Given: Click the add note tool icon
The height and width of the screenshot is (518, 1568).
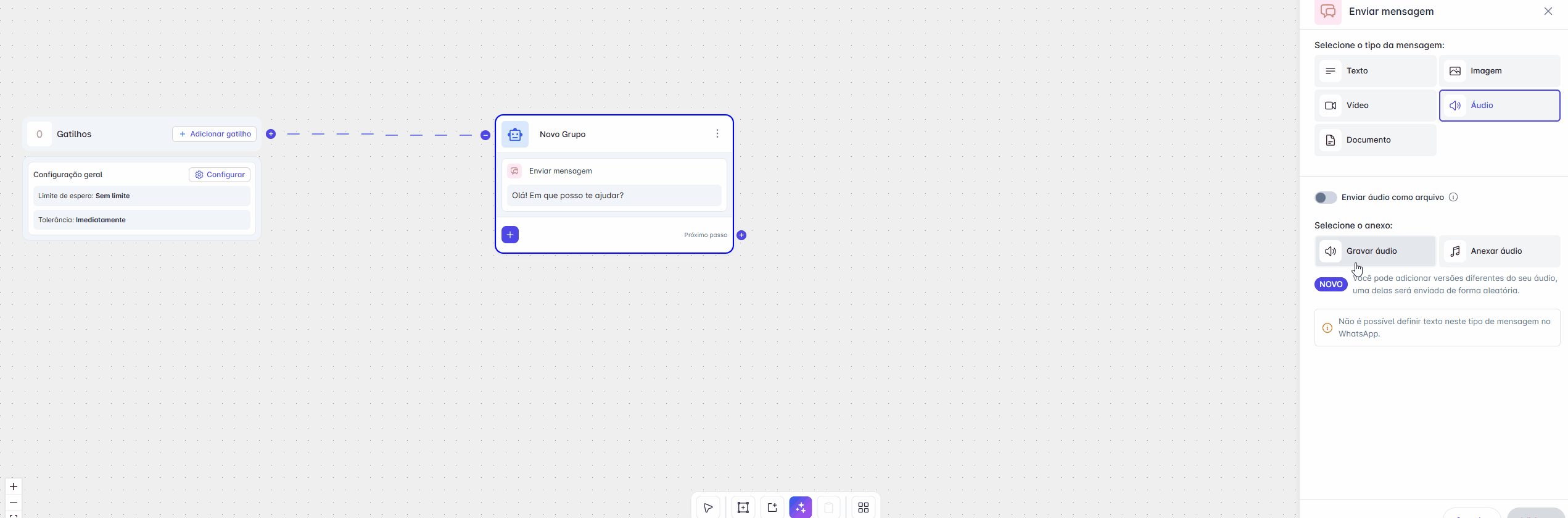Looking at the screenshot, I should coord(772,508).
